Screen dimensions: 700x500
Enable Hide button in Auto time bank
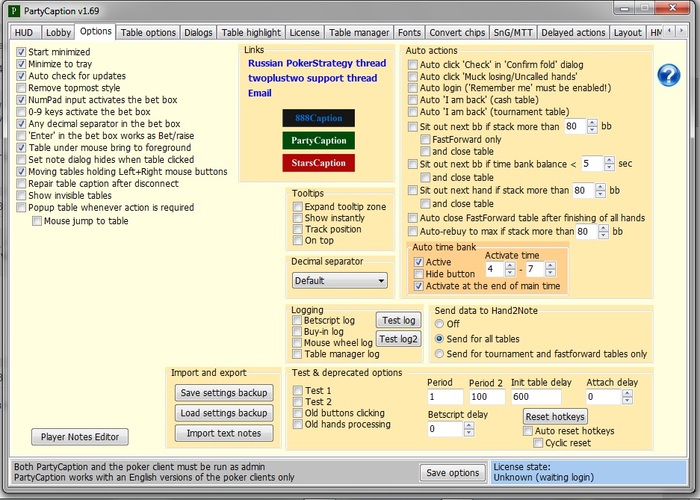[418, 274]
